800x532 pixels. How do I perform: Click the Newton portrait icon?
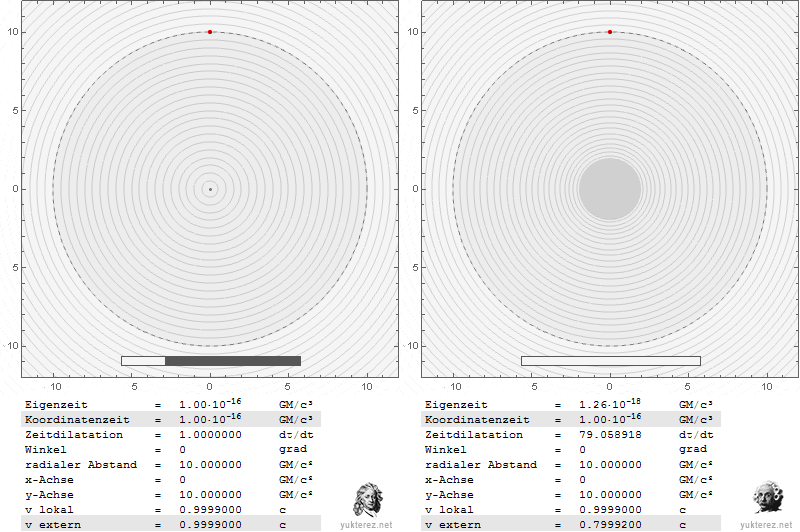tap(368, 499)
